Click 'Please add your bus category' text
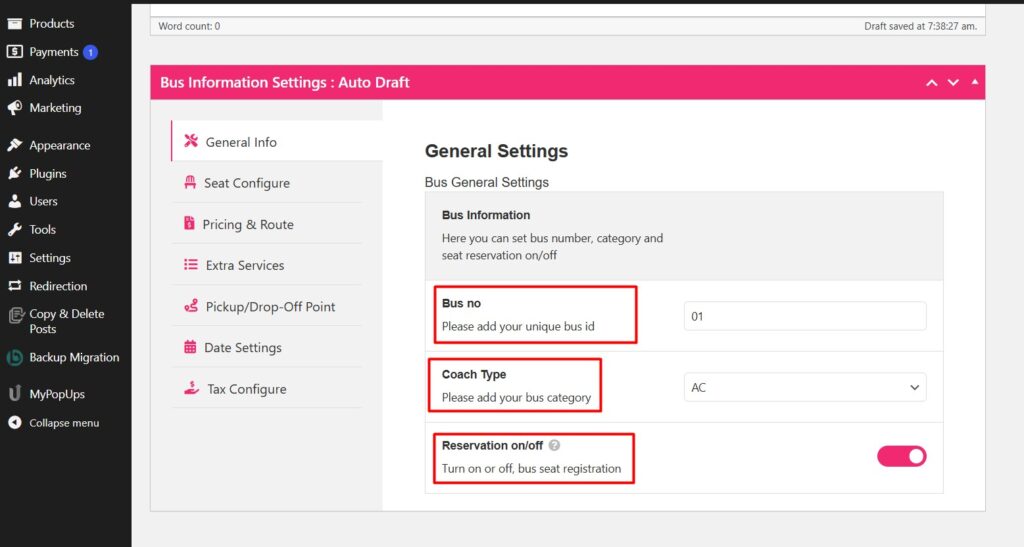This screenshot has height=547, width=1024. [516, 398]
